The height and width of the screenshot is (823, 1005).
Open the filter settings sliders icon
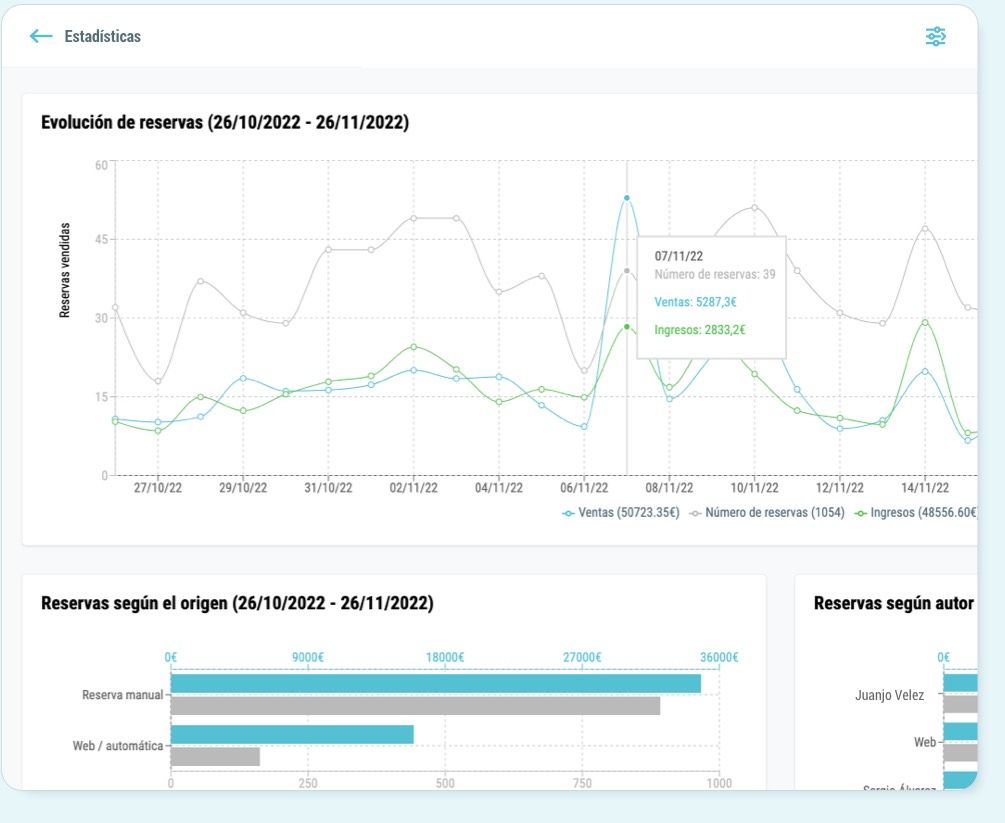coord(935,37)
